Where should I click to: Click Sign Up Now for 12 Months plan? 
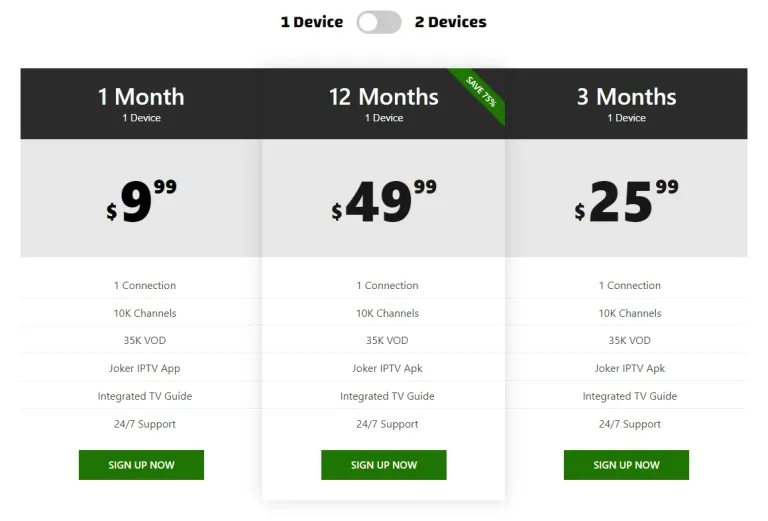pyautogui.click(x=384, y=465)
